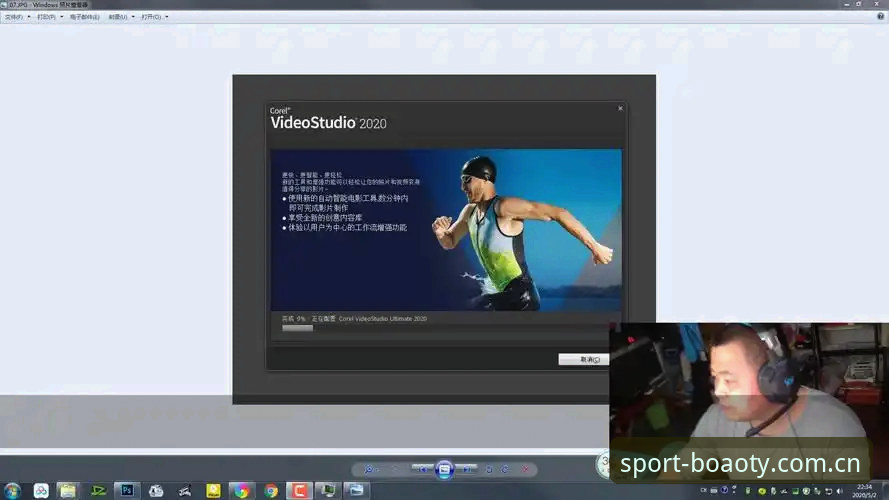Open the 文件 (File) menu
Image resolution: width=889 pixels, height=500 pixels.
click(x=13, y=17)
